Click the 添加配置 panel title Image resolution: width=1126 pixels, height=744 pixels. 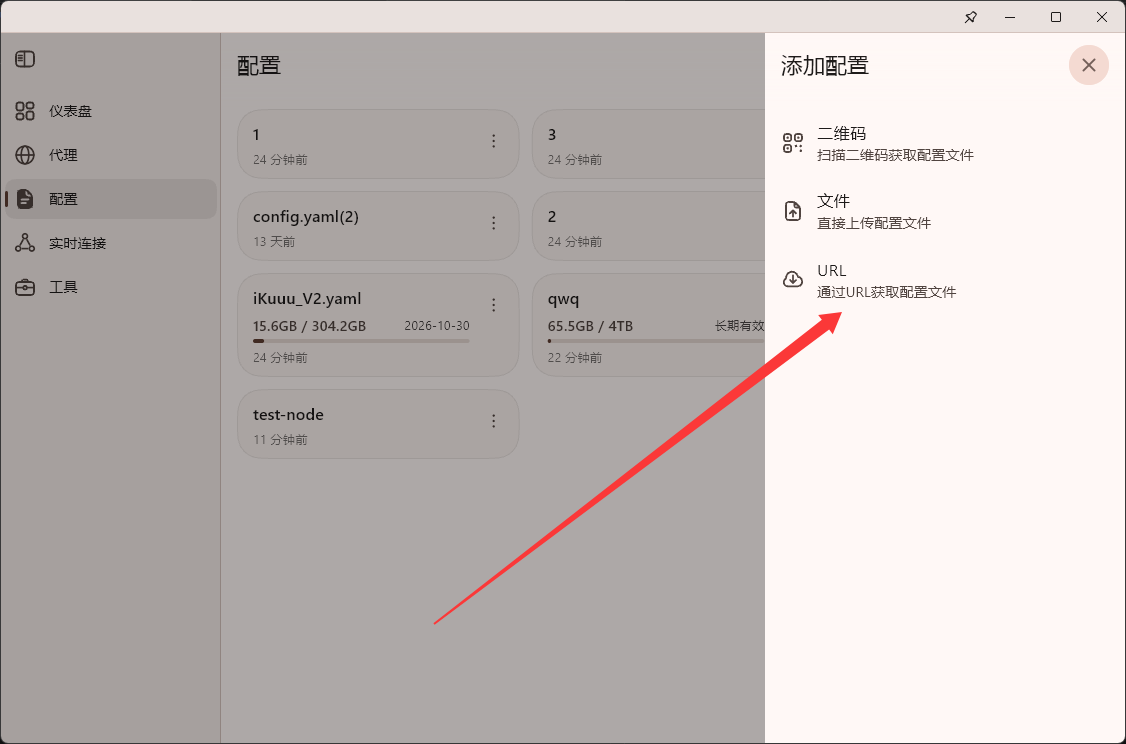tap(825, 66)
